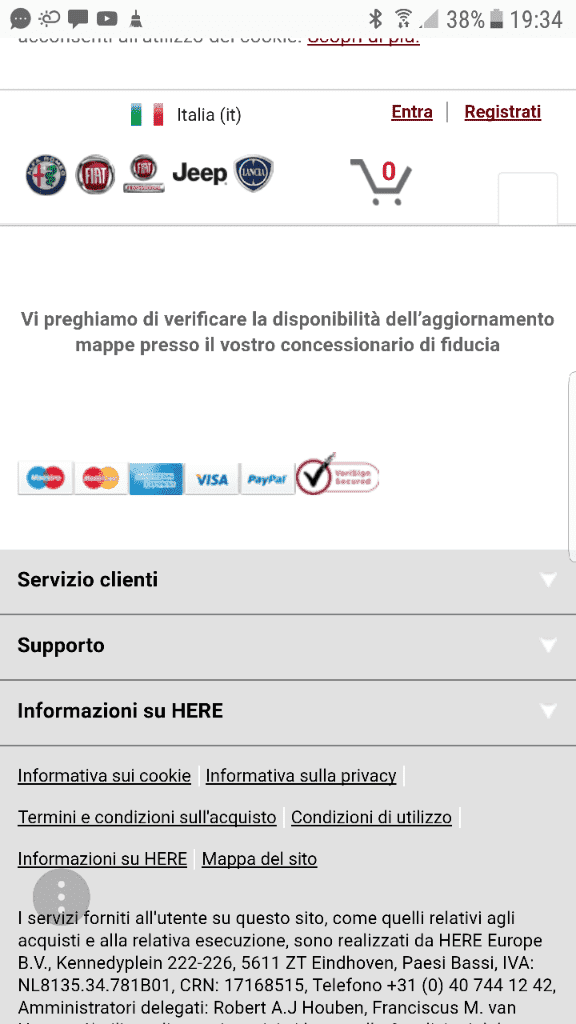Select the Alfa Romeo brand logo
The image size is (576, 1024).
46,175
